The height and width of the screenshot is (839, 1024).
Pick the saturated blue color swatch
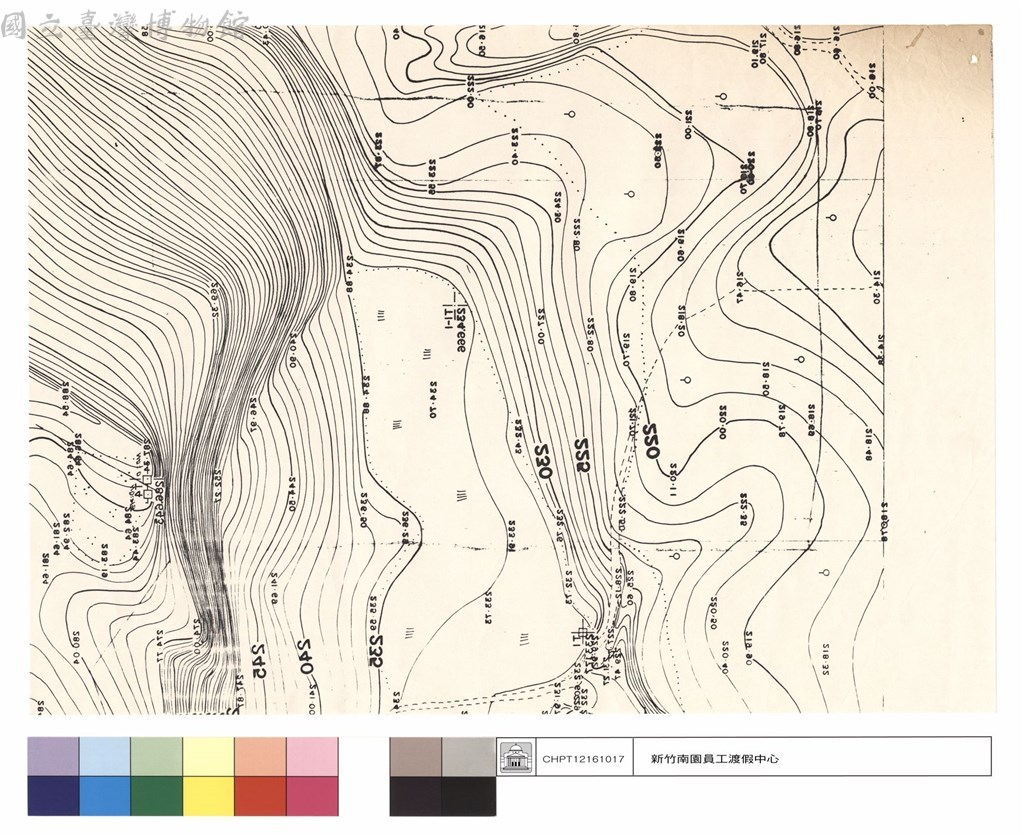coord(105,796)
